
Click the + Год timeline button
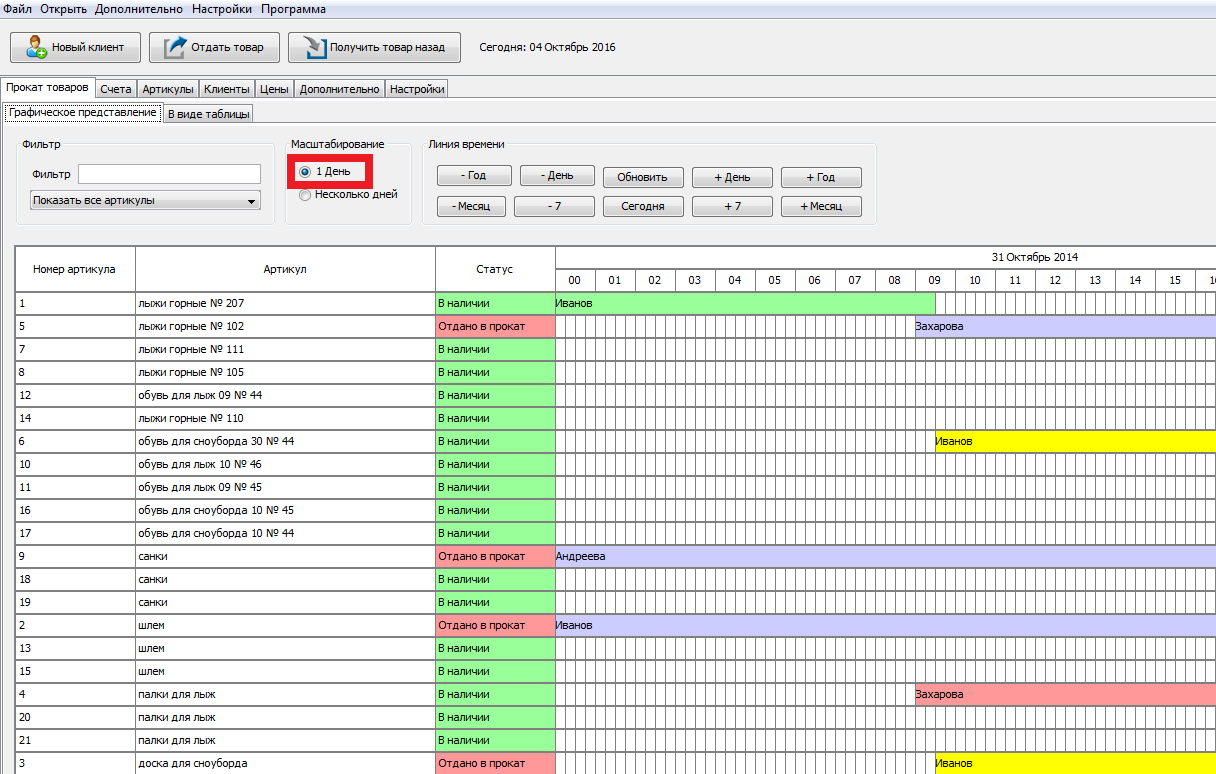(821, 177)
